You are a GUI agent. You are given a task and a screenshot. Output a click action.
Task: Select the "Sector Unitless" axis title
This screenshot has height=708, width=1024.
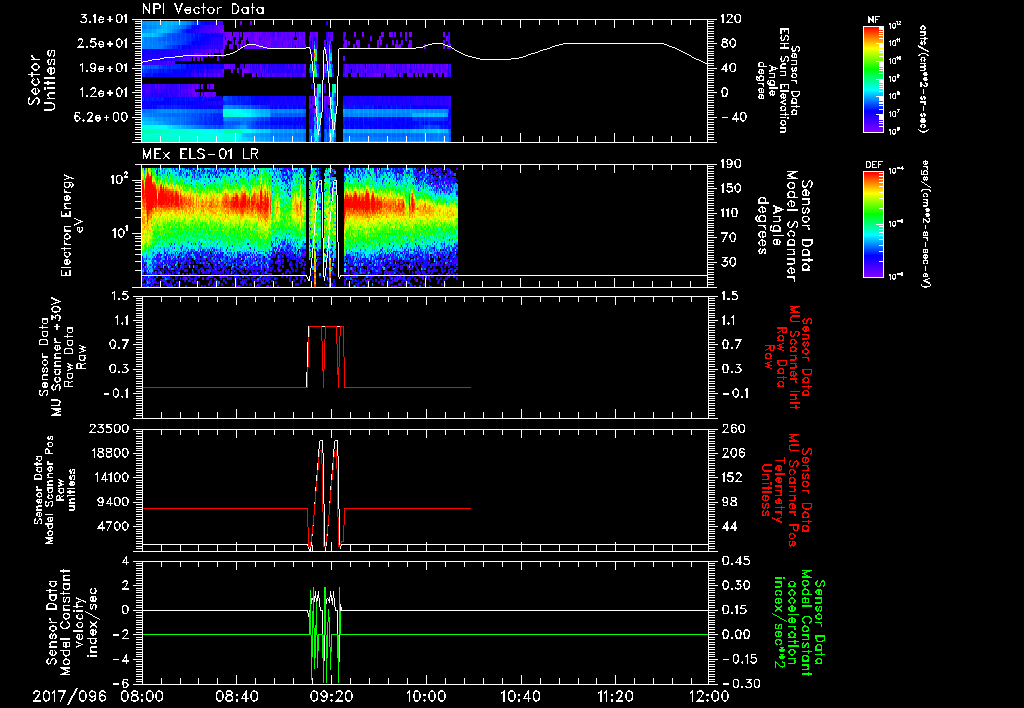tap(42, 81)
